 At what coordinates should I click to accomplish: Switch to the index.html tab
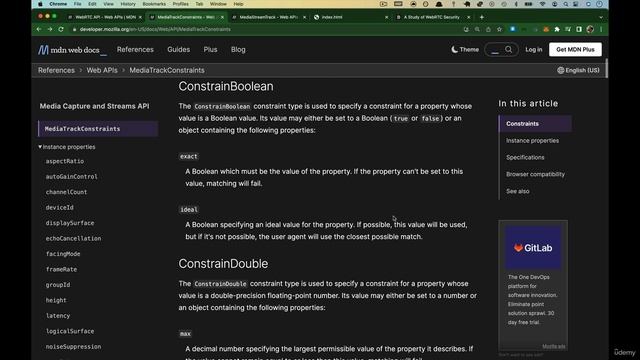[351, 17]
